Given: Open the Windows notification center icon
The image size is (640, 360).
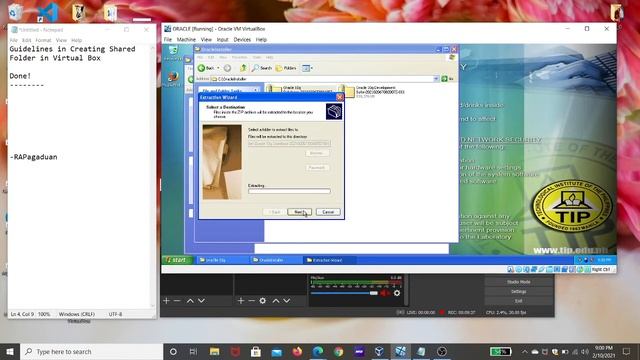Looking at the screenshot, I should pyautogui.click(x=627, y=351).
